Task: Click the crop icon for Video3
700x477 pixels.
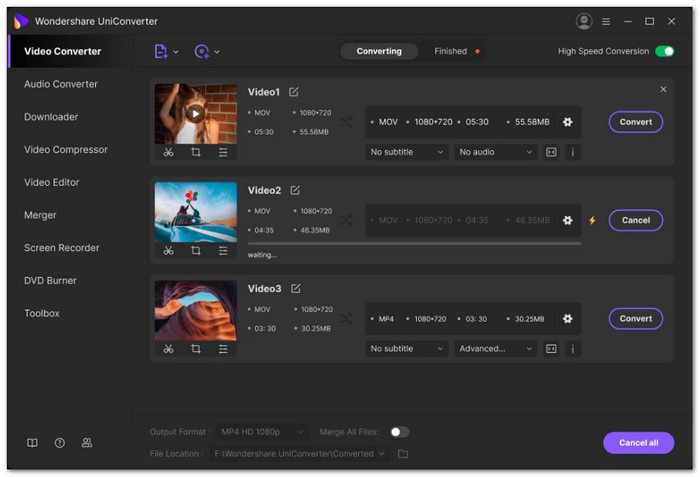Action: point(196,349)
